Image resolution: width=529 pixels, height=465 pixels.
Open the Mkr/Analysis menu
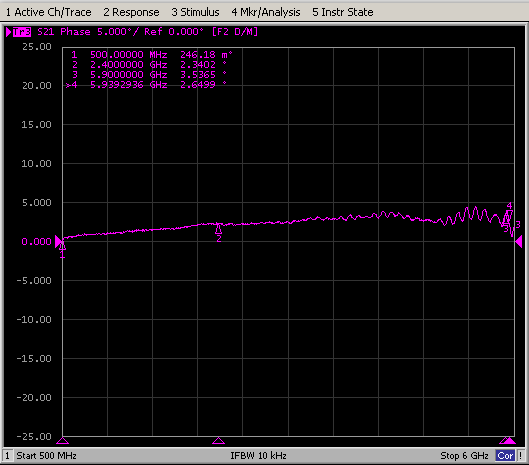266,12
